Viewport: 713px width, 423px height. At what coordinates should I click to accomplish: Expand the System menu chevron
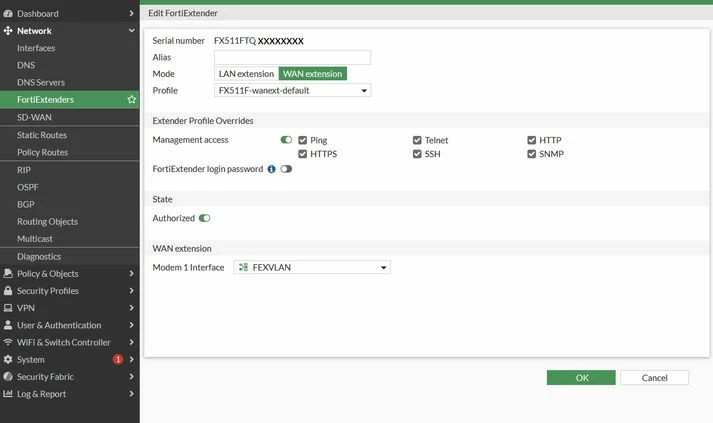coord(131,359)
